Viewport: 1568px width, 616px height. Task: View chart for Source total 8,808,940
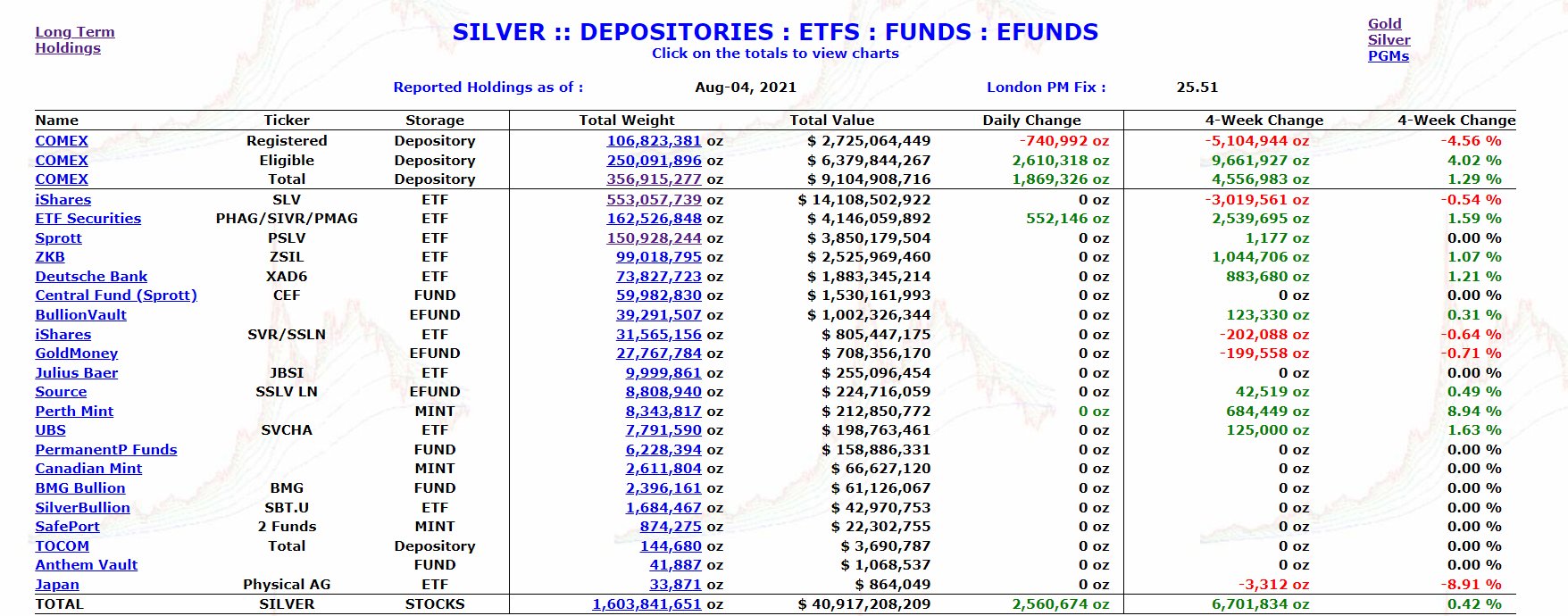click(663, 392)
